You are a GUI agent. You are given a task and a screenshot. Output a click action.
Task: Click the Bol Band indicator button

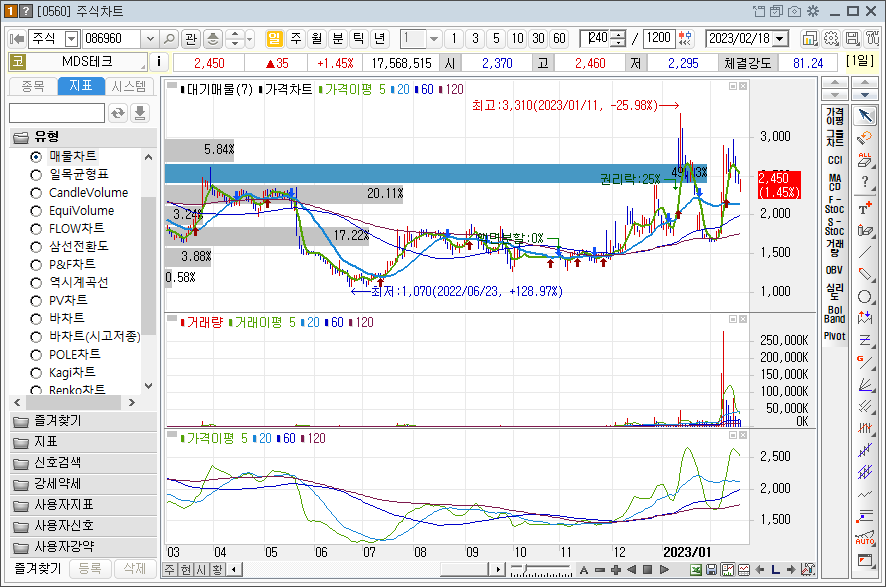tap(835, 314)
